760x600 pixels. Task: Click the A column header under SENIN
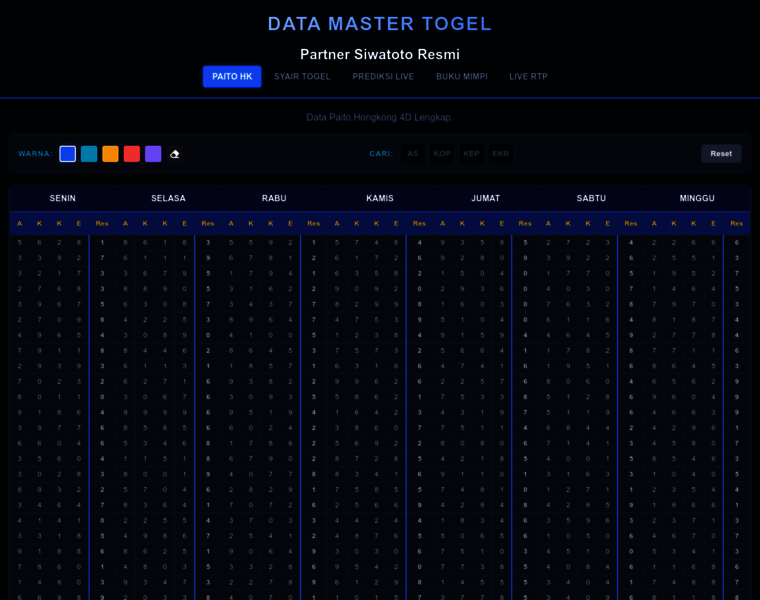[x=19, y=223]
